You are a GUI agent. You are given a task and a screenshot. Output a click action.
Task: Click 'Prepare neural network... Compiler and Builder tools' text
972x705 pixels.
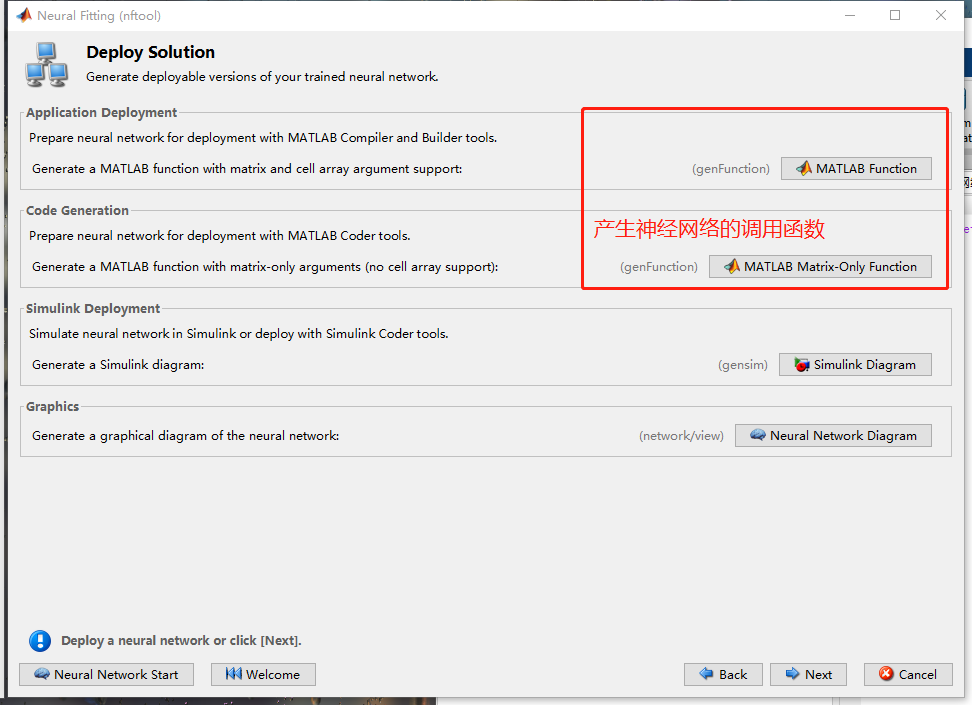point(263,138)
